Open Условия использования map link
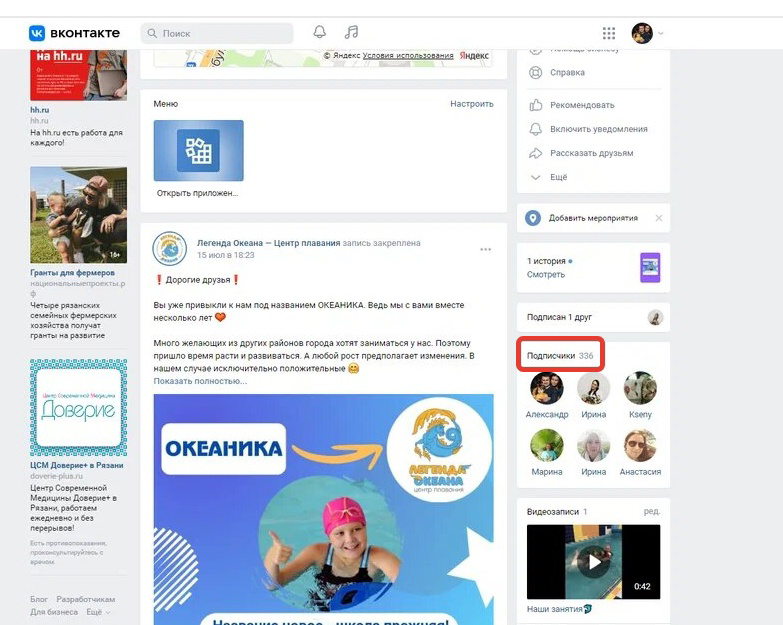783x625 pixels. pyautogui.click(x=408, y=55)
